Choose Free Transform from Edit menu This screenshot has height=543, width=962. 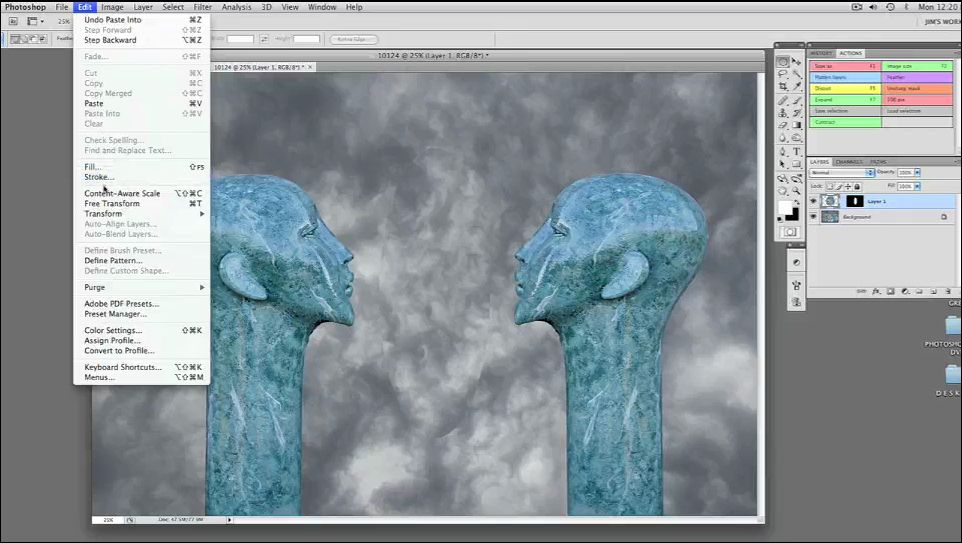[x=143, y=203]
